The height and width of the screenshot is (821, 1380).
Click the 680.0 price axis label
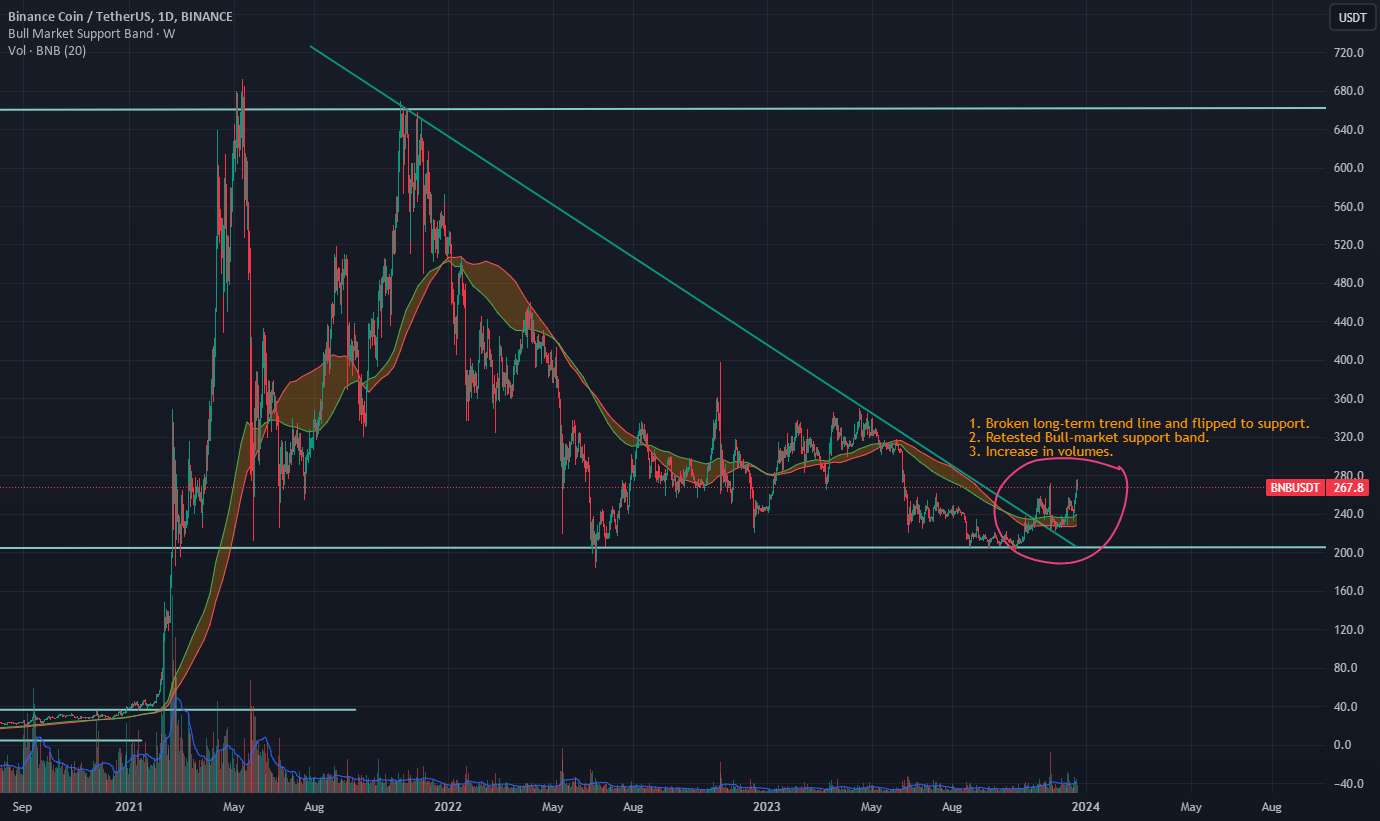pos(1350,91)
